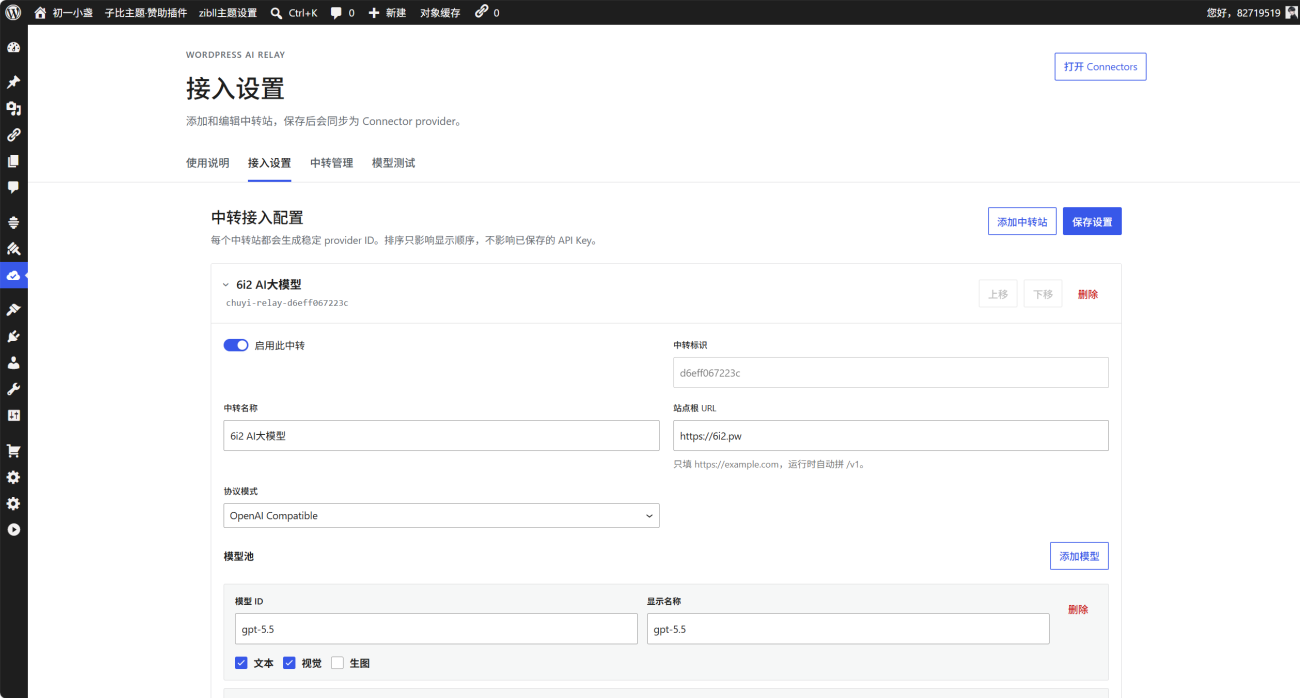Open Plugins plug icon in sidebar
The width and height of the screenshot is (1300, 698).
14,336
